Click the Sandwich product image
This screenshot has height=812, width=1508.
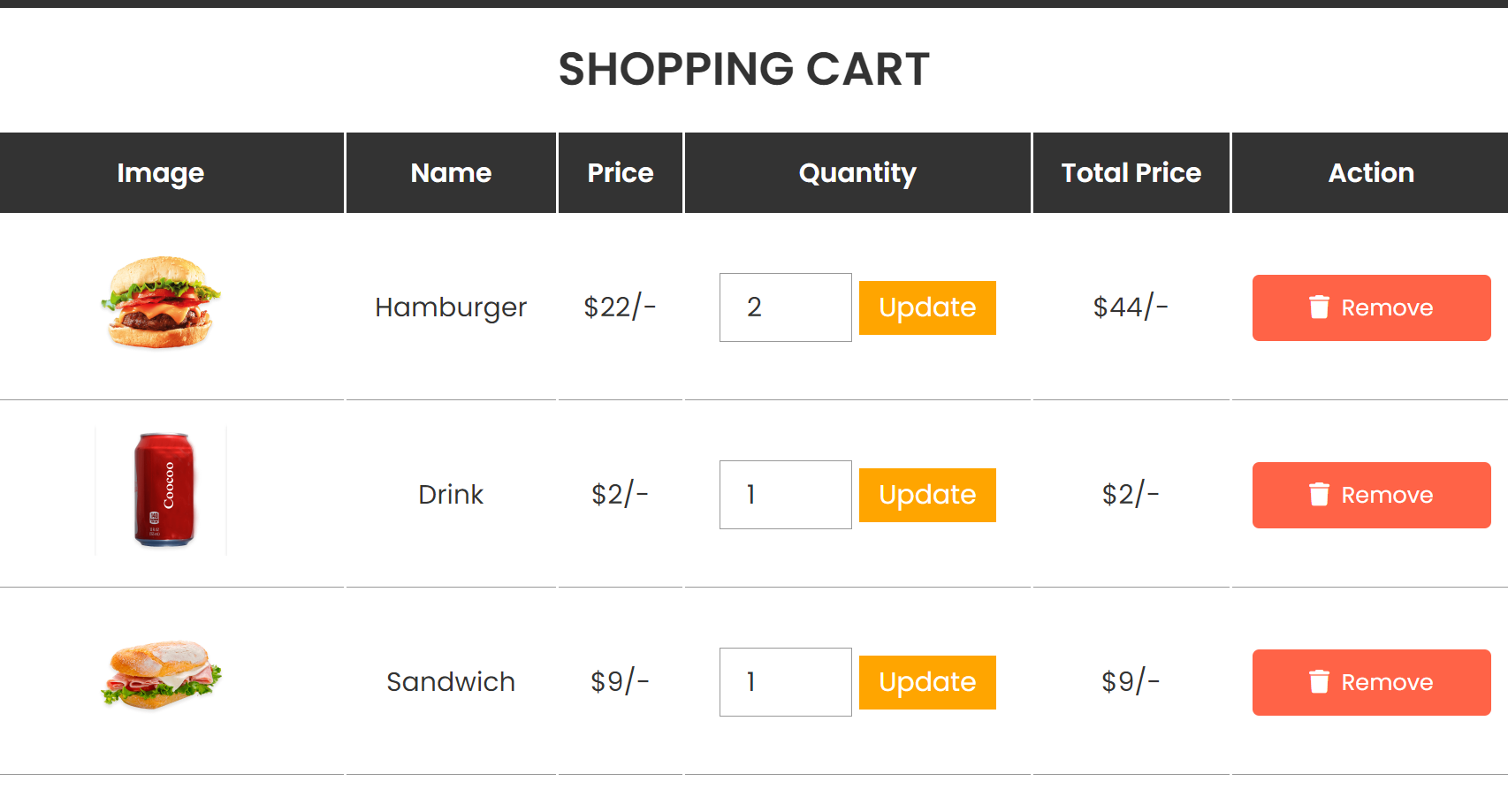(162, 675)
